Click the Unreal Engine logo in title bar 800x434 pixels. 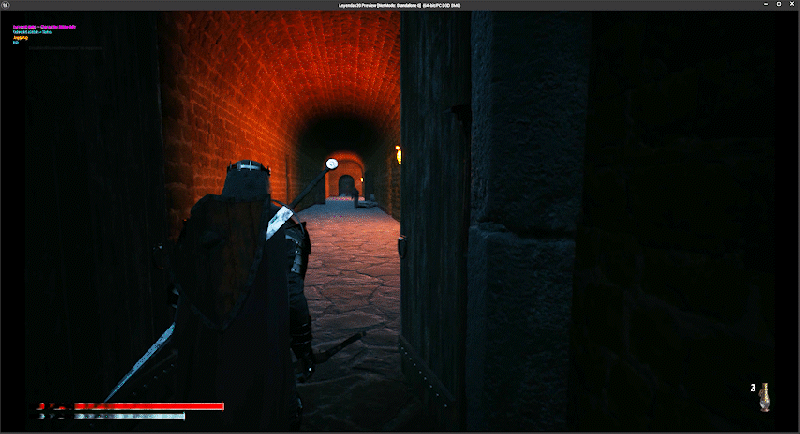[x=5, y=5]
